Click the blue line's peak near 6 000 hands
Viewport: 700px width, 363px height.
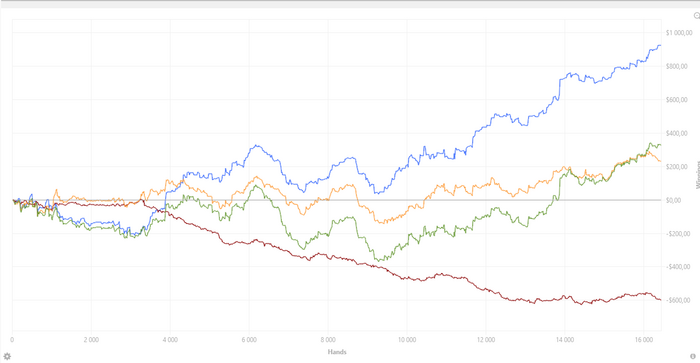pos(256,145)
